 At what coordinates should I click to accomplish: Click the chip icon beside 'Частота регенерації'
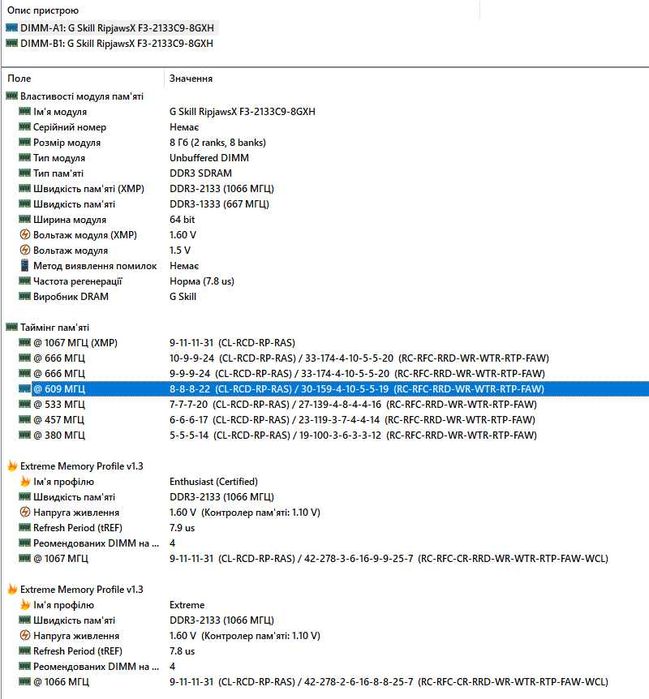coord(25,281)
